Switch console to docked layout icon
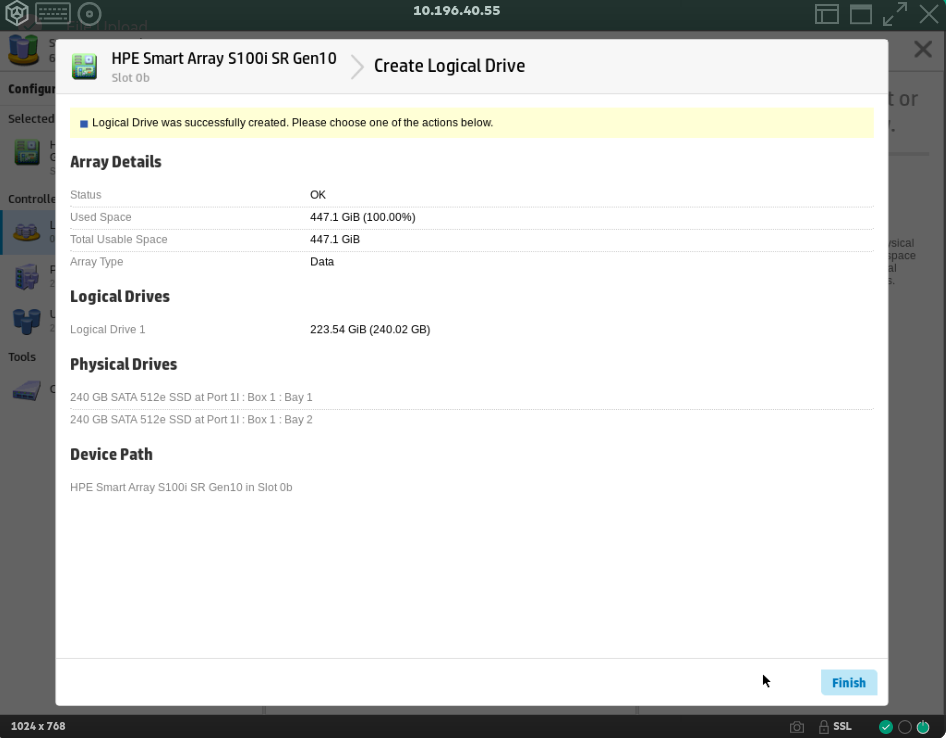The image size is (946, 738). pyautogui.click(x=827, y=14)
